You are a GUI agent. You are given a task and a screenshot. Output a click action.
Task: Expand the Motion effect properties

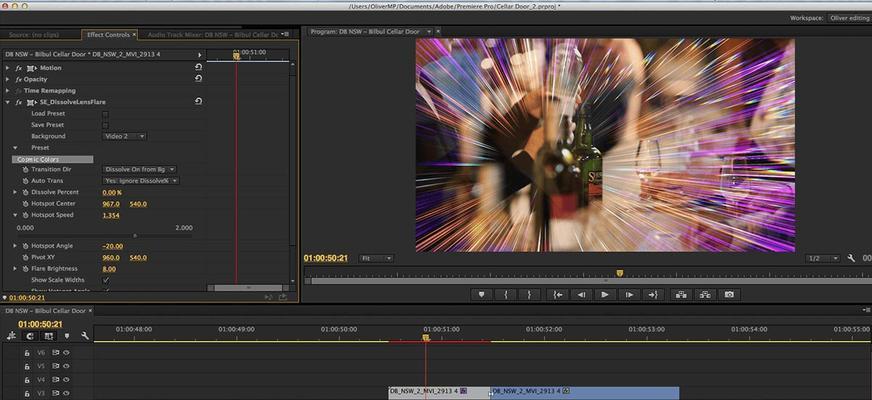[7, 68]
